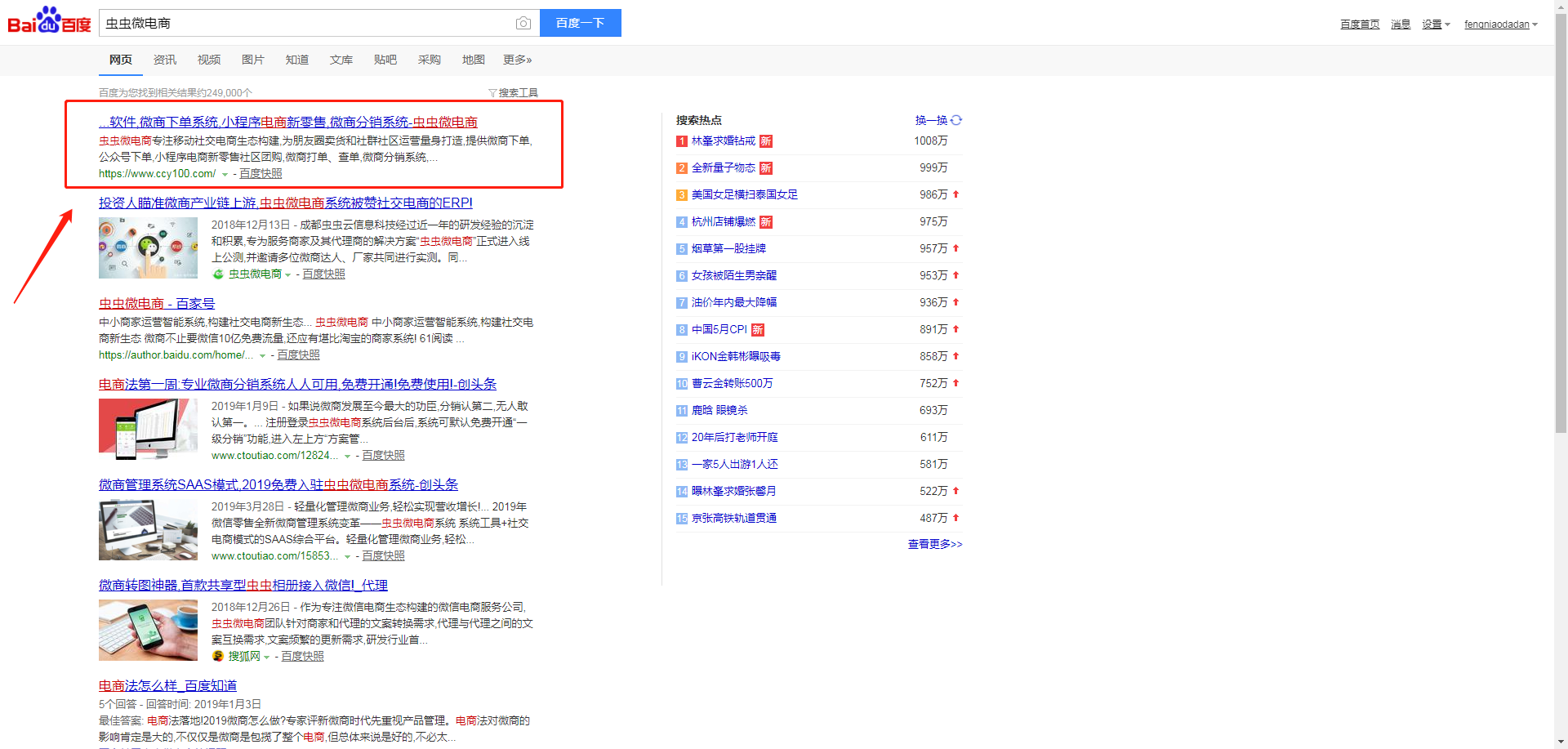Open thumbnail of 投资人瞄准微商 result

coord(148,247)
